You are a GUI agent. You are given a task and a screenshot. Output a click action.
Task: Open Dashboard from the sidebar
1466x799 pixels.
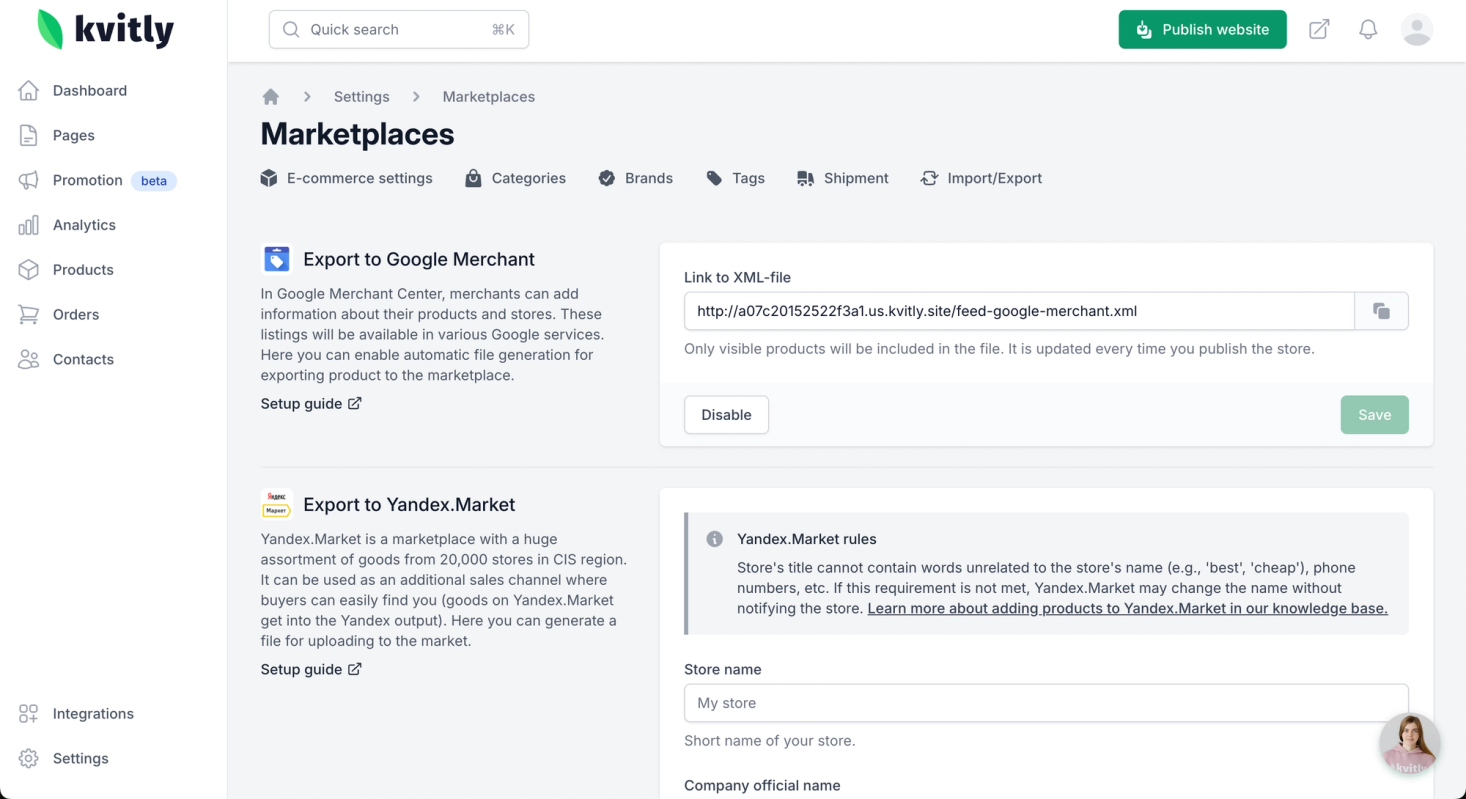click(89, 90)
